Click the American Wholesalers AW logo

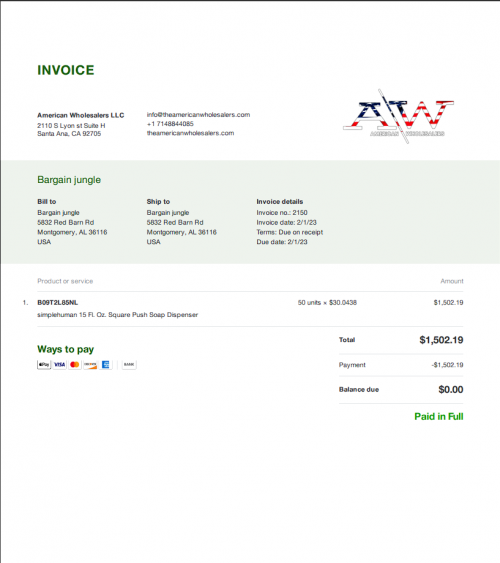(x=398, y=116)
